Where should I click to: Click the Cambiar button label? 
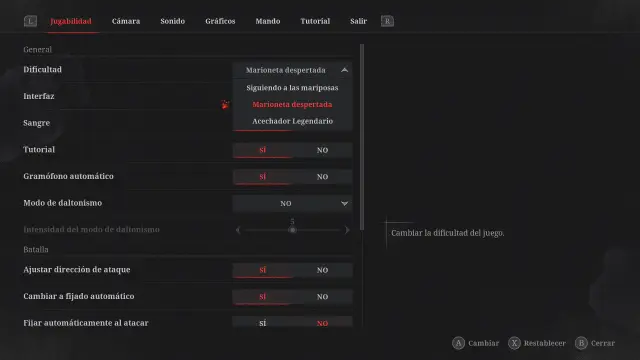point(484,343)
